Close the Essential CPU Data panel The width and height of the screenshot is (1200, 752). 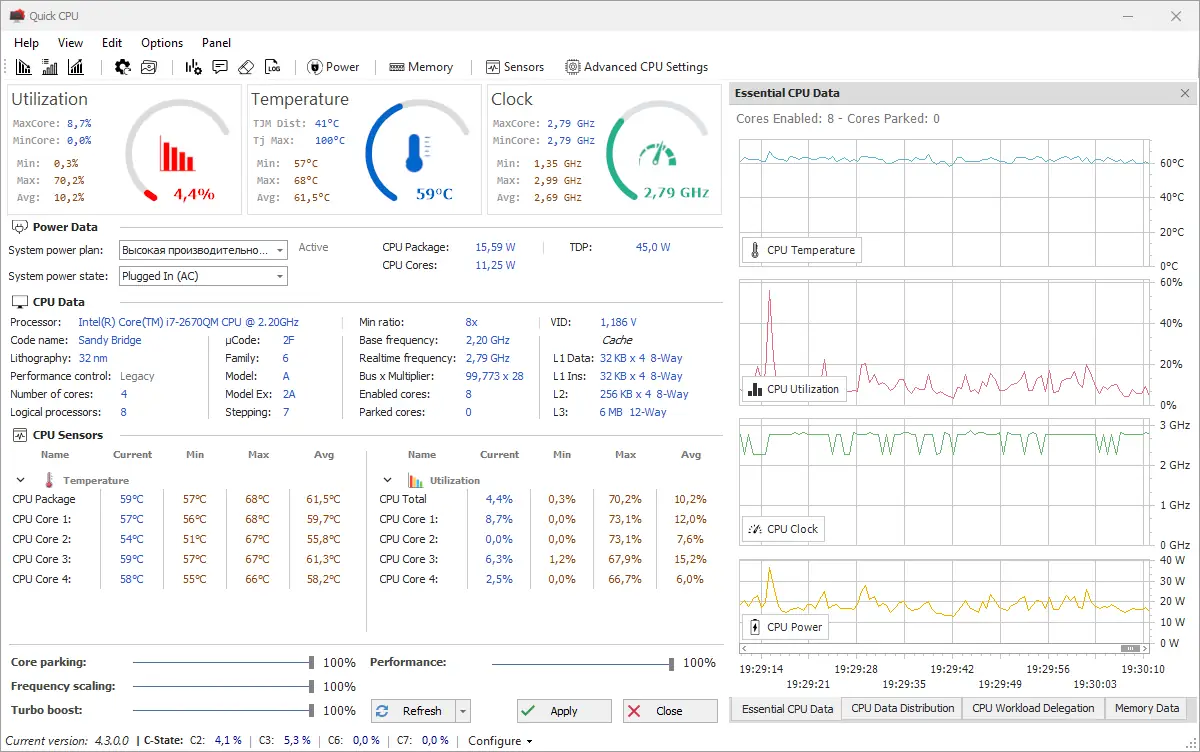click(x=1185, y=93)
